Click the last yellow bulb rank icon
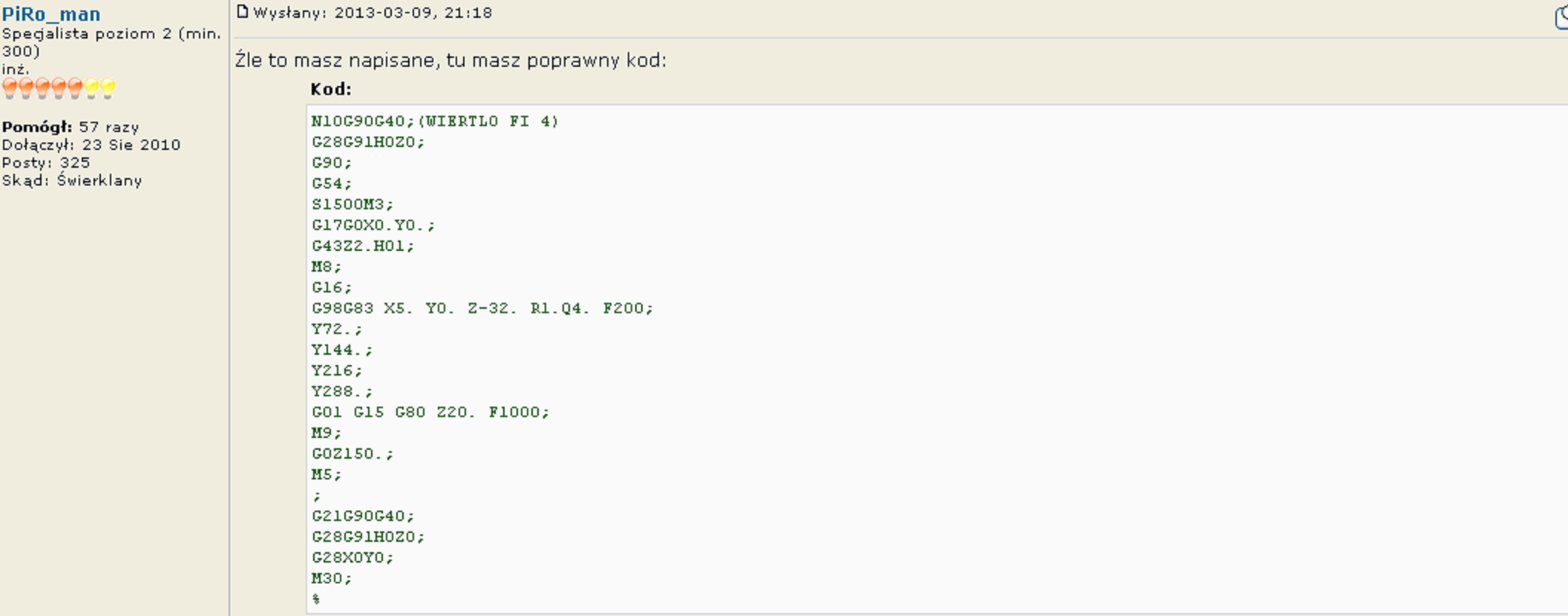Image resolution: width=1568 pixels, height=616 pixels. (x=108, y=88)
